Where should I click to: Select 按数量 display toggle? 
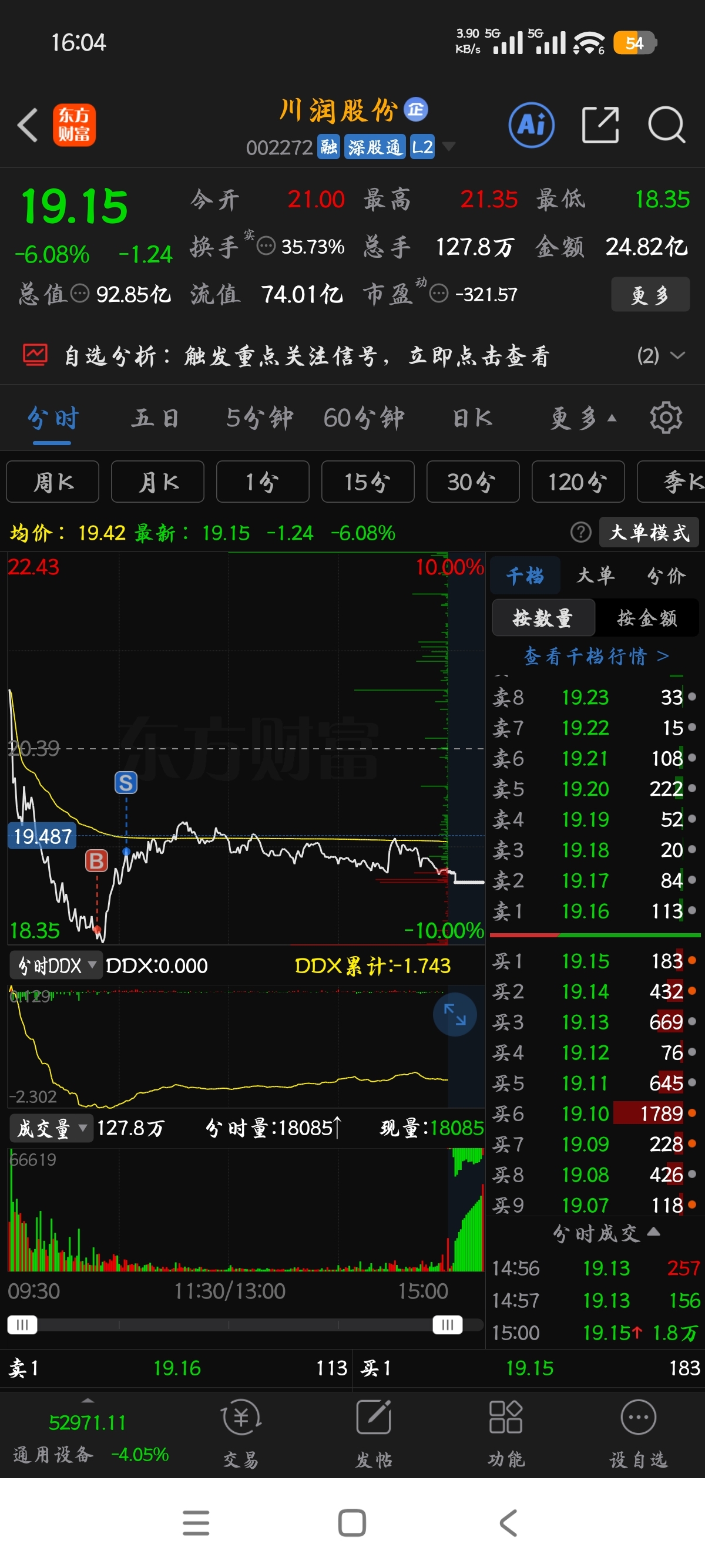[x=543, y=618]
